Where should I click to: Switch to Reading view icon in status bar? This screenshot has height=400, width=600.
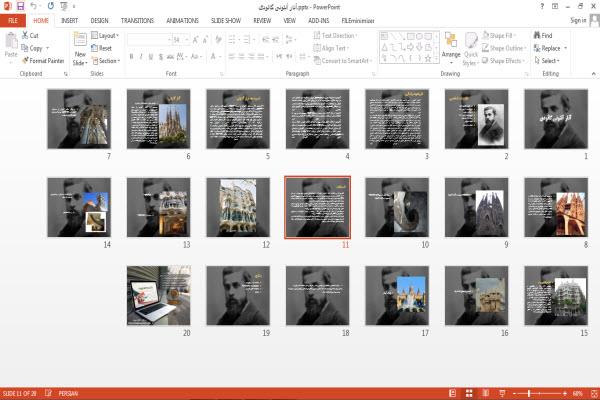(x=486, y=393)
